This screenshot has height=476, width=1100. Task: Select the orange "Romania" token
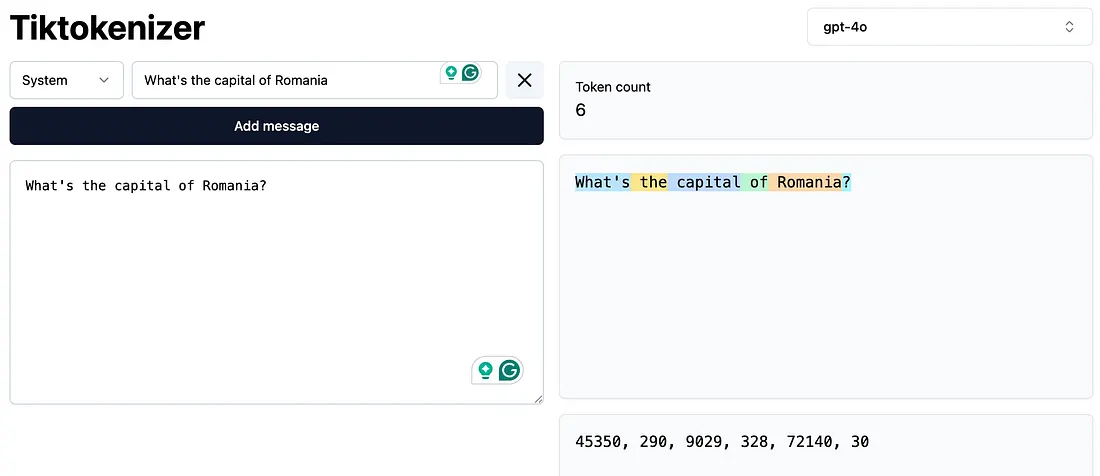coord(808,182)
